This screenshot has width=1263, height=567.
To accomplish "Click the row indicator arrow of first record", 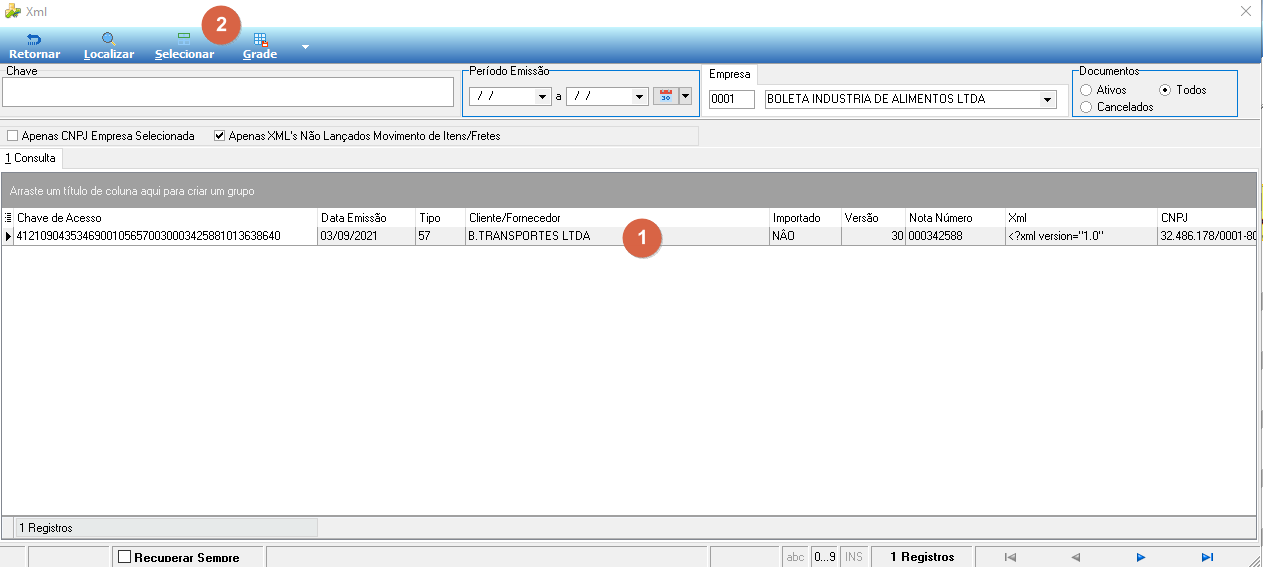I will point(9,236).
